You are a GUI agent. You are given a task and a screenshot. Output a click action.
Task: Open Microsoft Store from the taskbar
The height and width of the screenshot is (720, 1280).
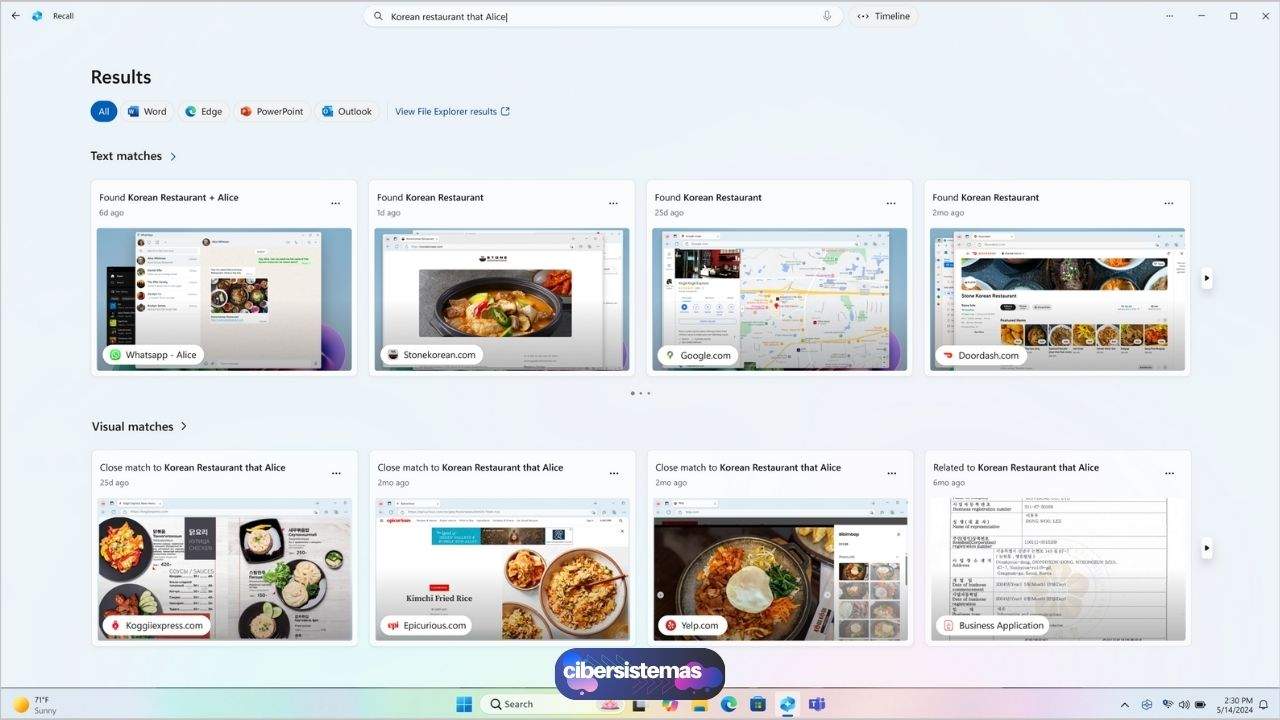tap(758, 704)
